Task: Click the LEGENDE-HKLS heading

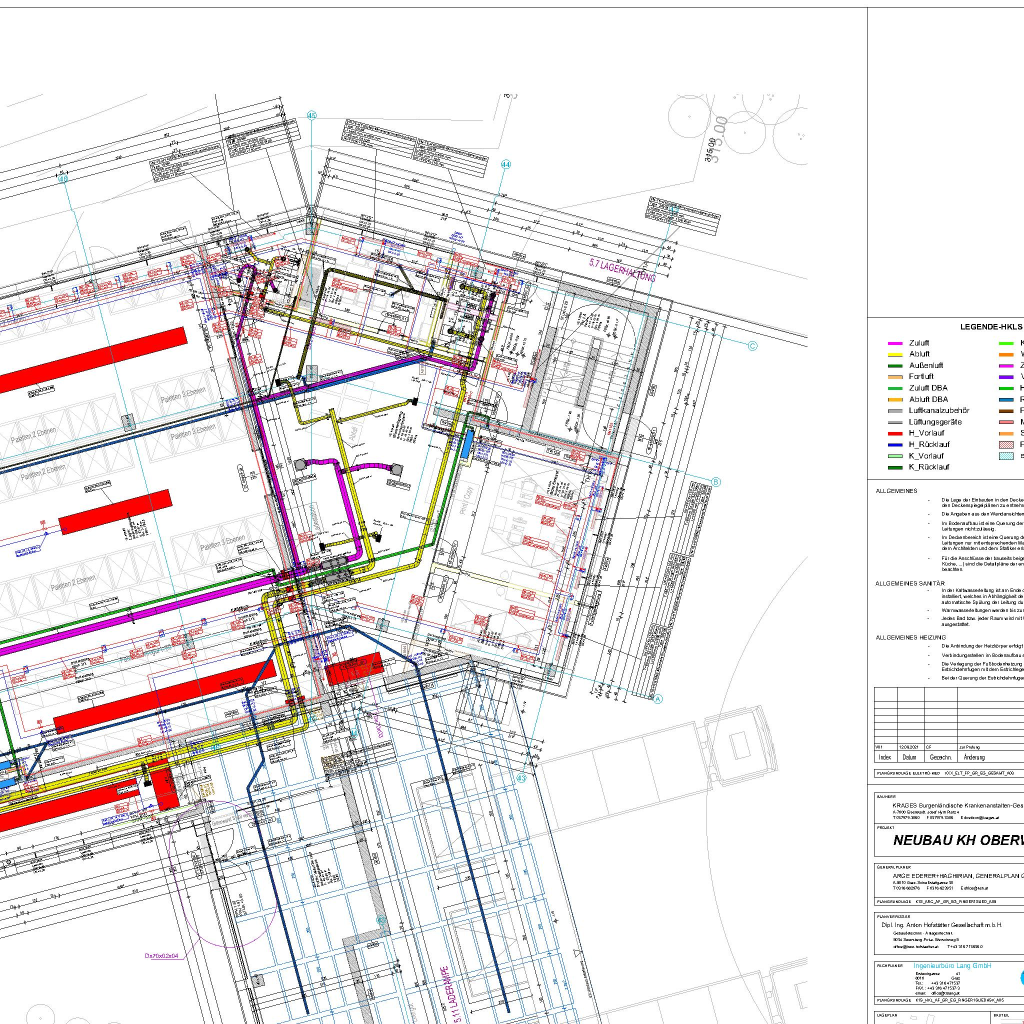Action: click(991, 327)
